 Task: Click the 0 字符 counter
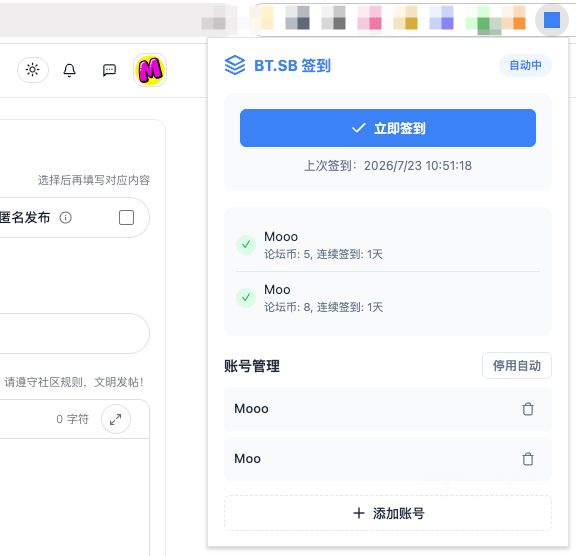pos(72,419)
